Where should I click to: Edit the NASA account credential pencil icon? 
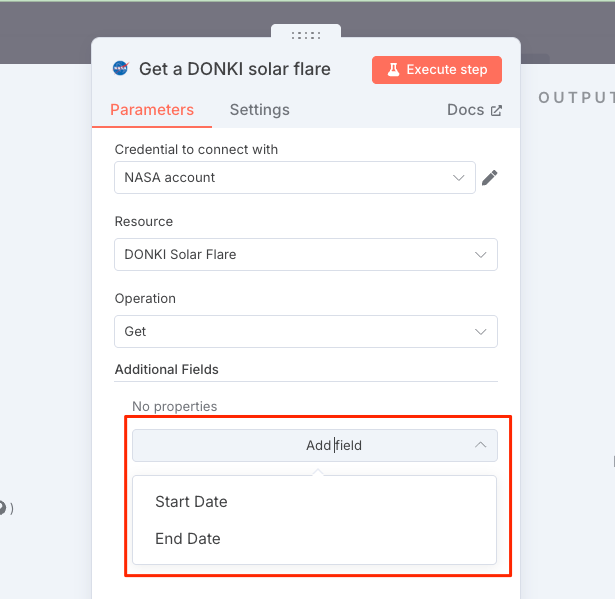pos(489,178)
